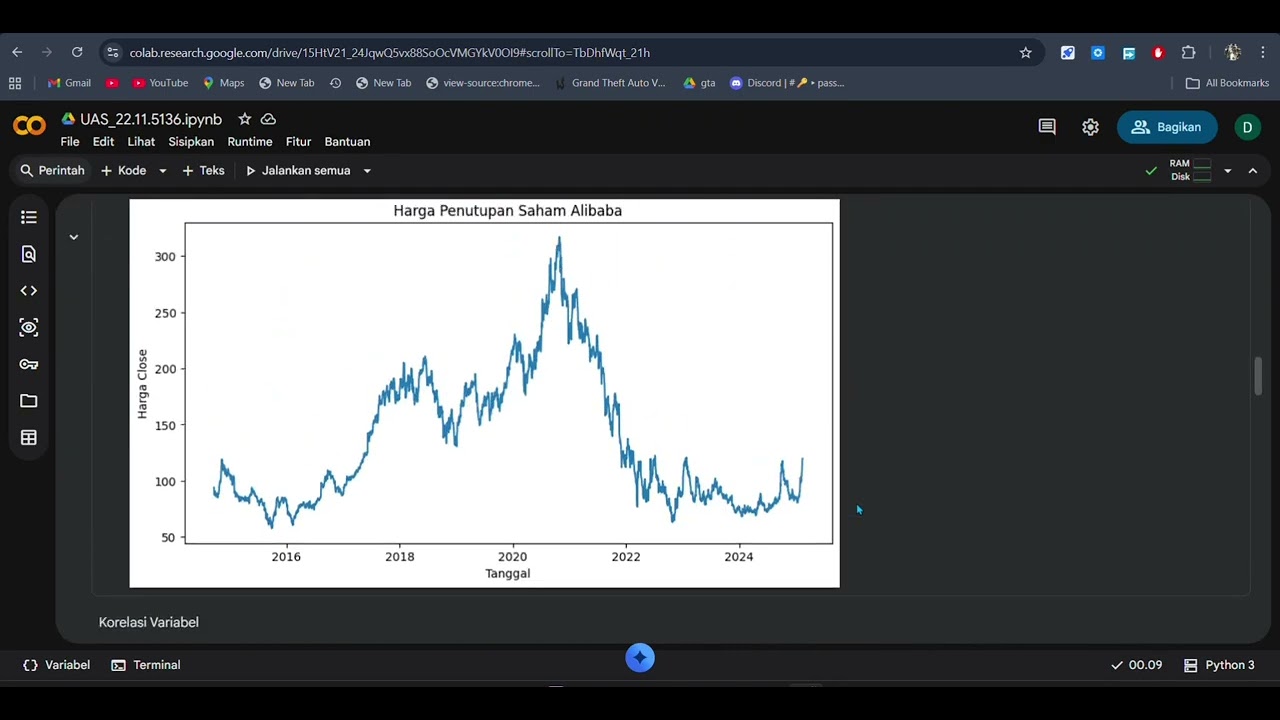This screenshot has width=1280, height=720.
Task: Add a new Kode cell
Action: click(124, 171)
